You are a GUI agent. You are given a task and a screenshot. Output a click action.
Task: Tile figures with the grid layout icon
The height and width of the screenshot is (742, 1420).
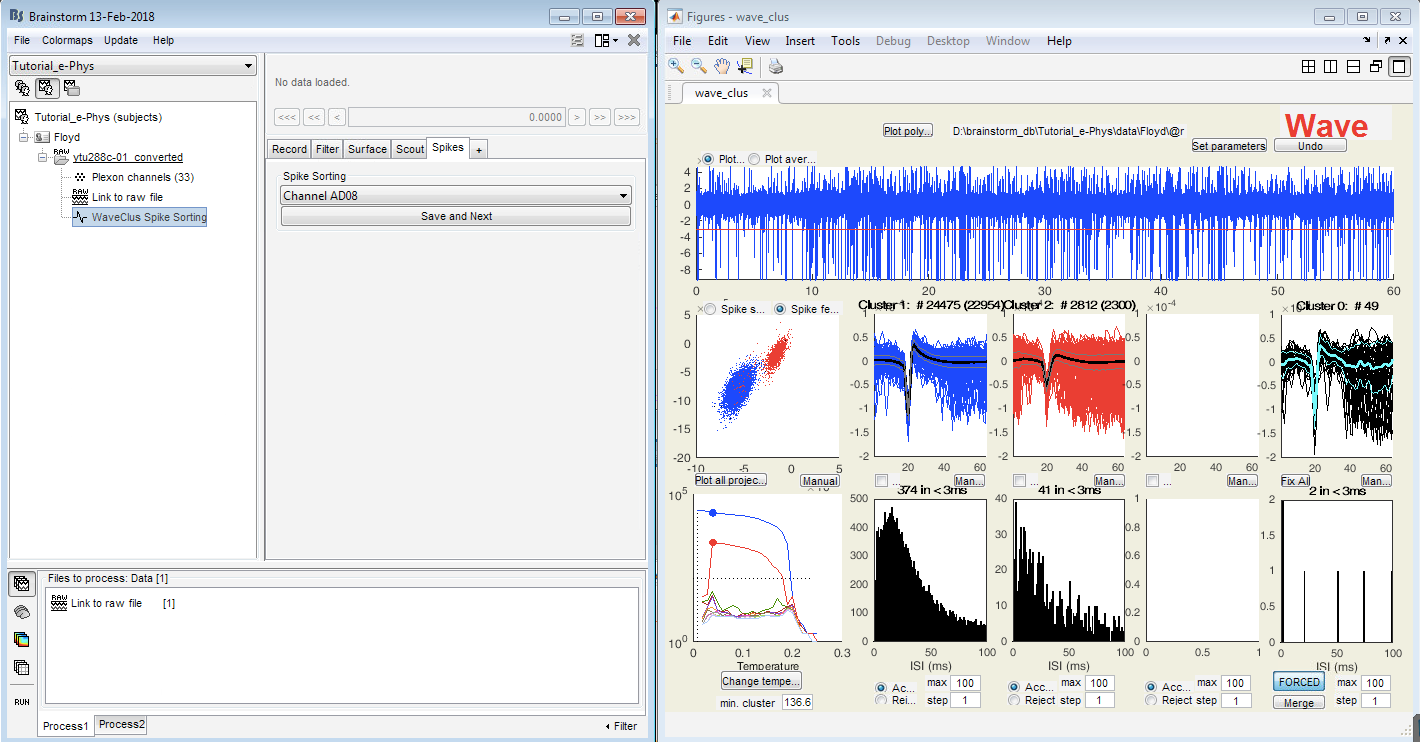coord(1308,67)
